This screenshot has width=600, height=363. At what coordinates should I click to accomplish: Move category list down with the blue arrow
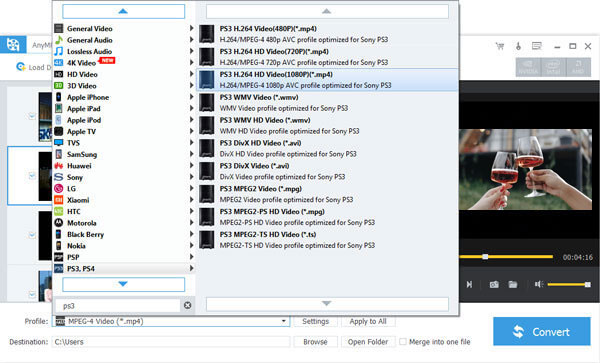(x=123, y=284)
